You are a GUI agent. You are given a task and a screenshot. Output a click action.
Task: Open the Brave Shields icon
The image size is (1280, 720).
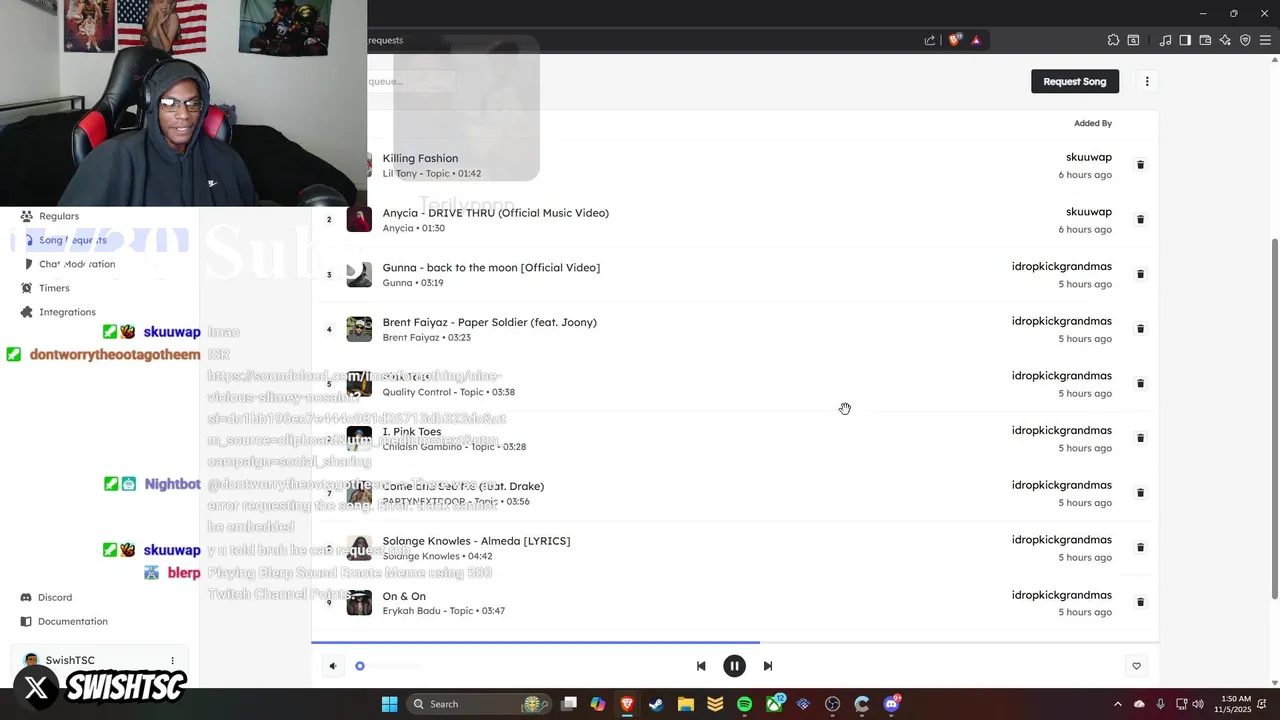click(x=955, y=40)
